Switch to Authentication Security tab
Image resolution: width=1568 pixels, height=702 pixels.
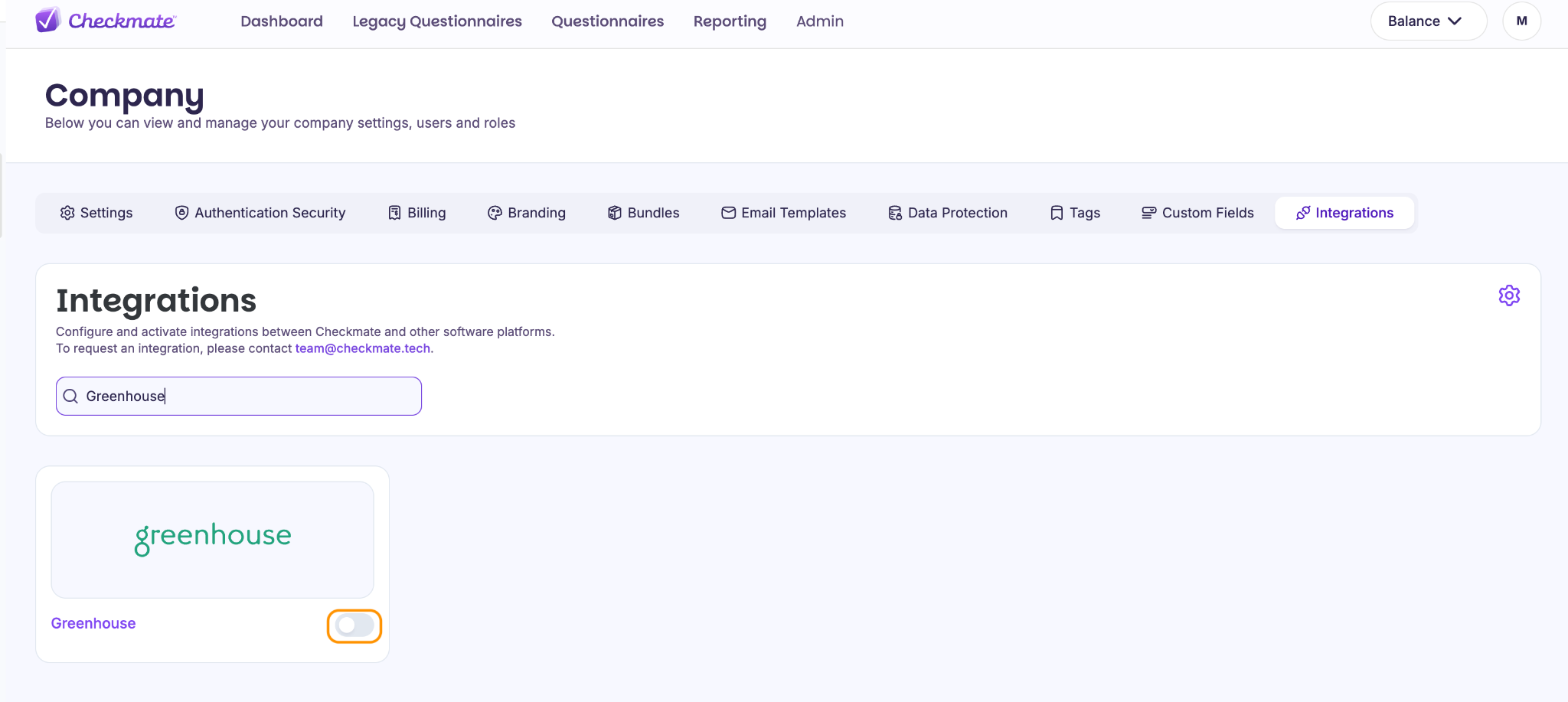coord(260,213)
